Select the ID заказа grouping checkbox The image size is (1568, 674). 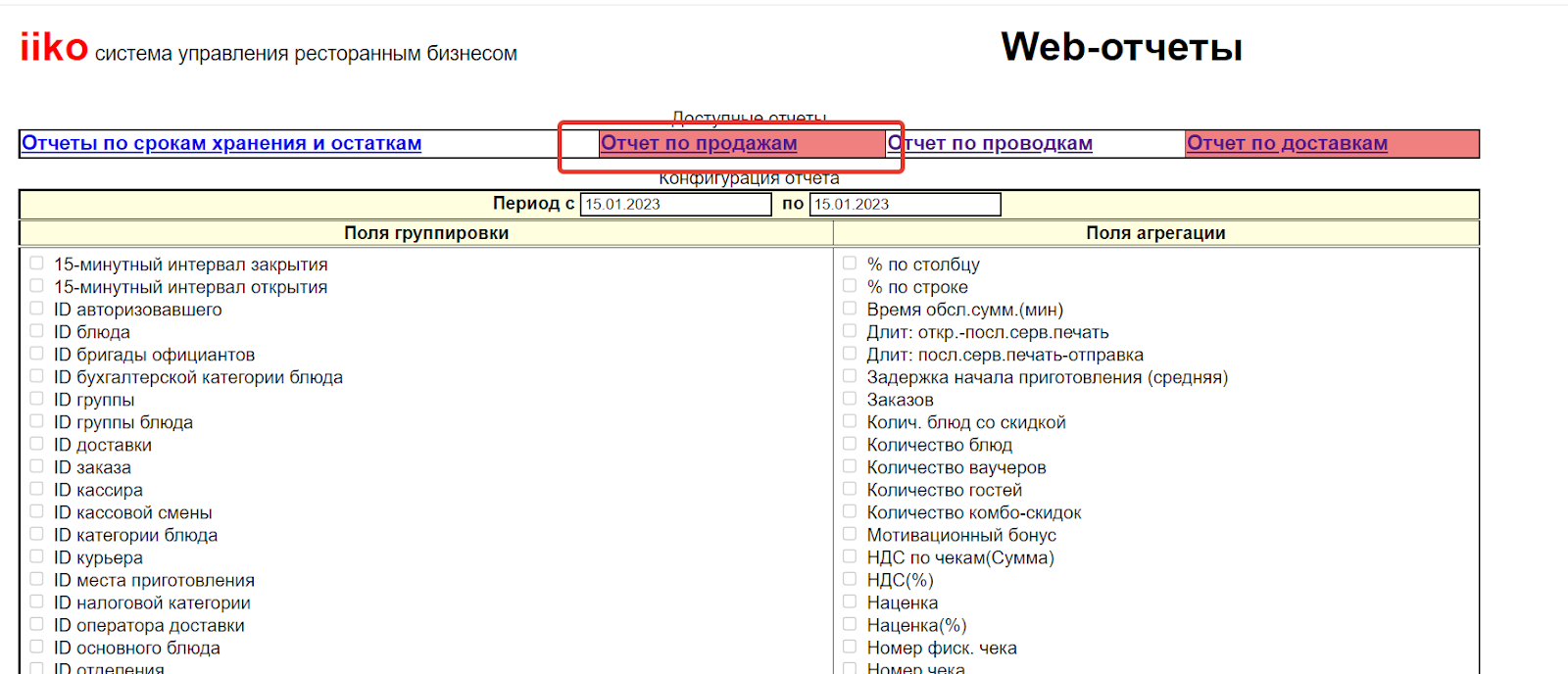pyautogui.click(x=36, y=466)
